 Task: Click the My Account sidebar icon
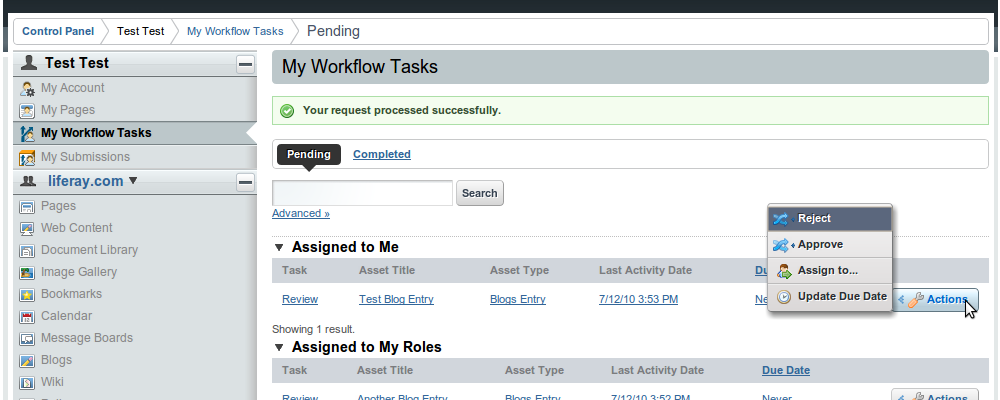28,88
